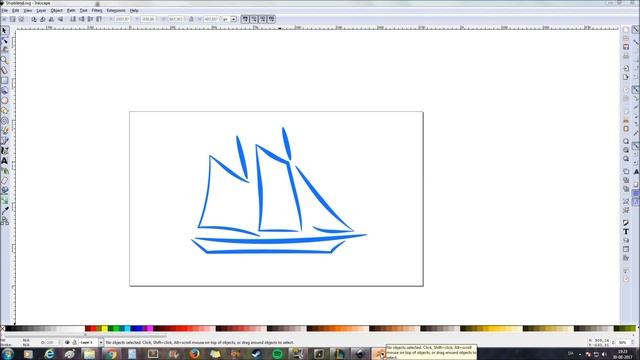Select the Star polygon tool
This screenshot has width=640, height=360.
coord(4,110)
